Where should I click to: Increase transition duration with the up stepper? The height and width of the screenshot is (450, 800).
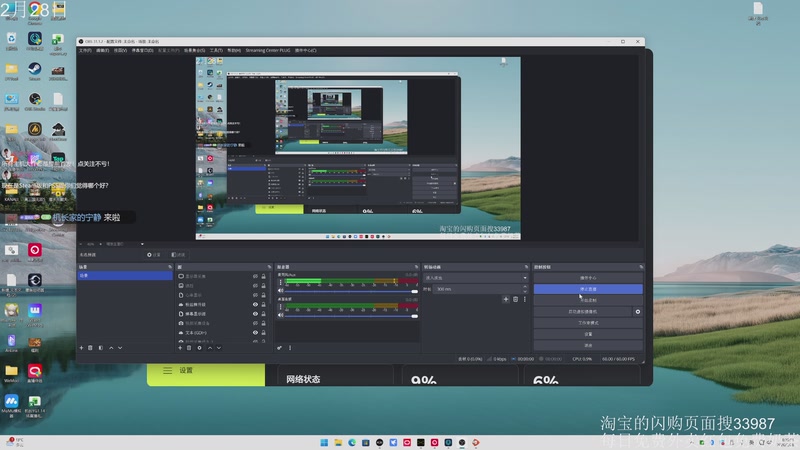(x=525, y=287)
